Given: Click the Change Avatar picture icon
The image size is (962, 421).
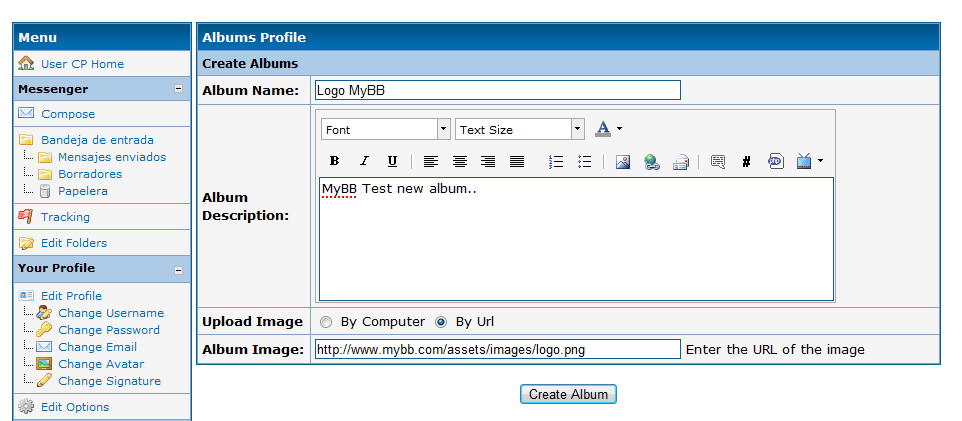Looking at the screenshot, I should 44,363.
